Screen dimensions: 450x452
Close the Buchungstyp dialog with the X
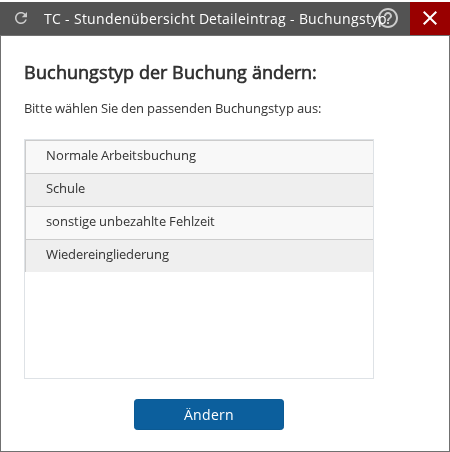coord(430,18)
